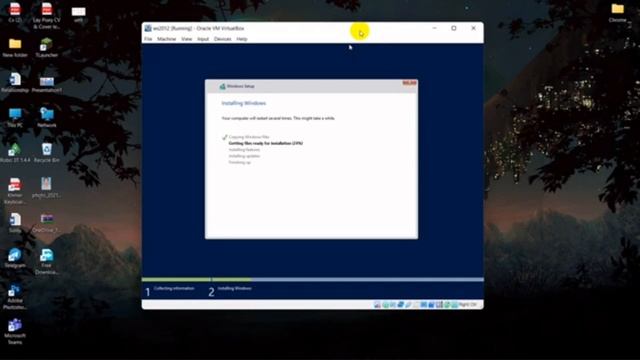Open the View menu in VirtualBox
The width and height of the screenshot is (640, 360).
pos(187,39)
